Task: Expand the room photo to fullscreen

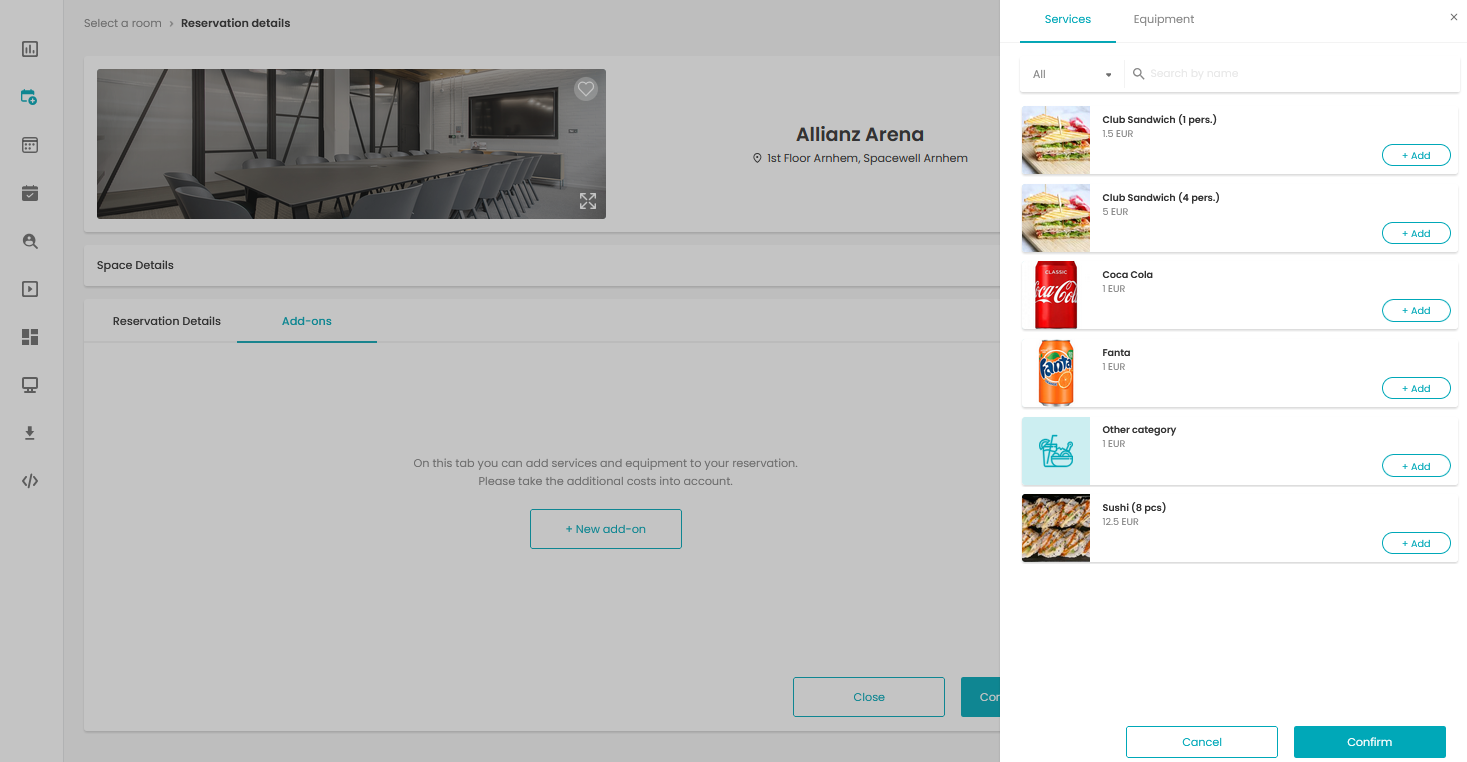Action: coord(588,201)
